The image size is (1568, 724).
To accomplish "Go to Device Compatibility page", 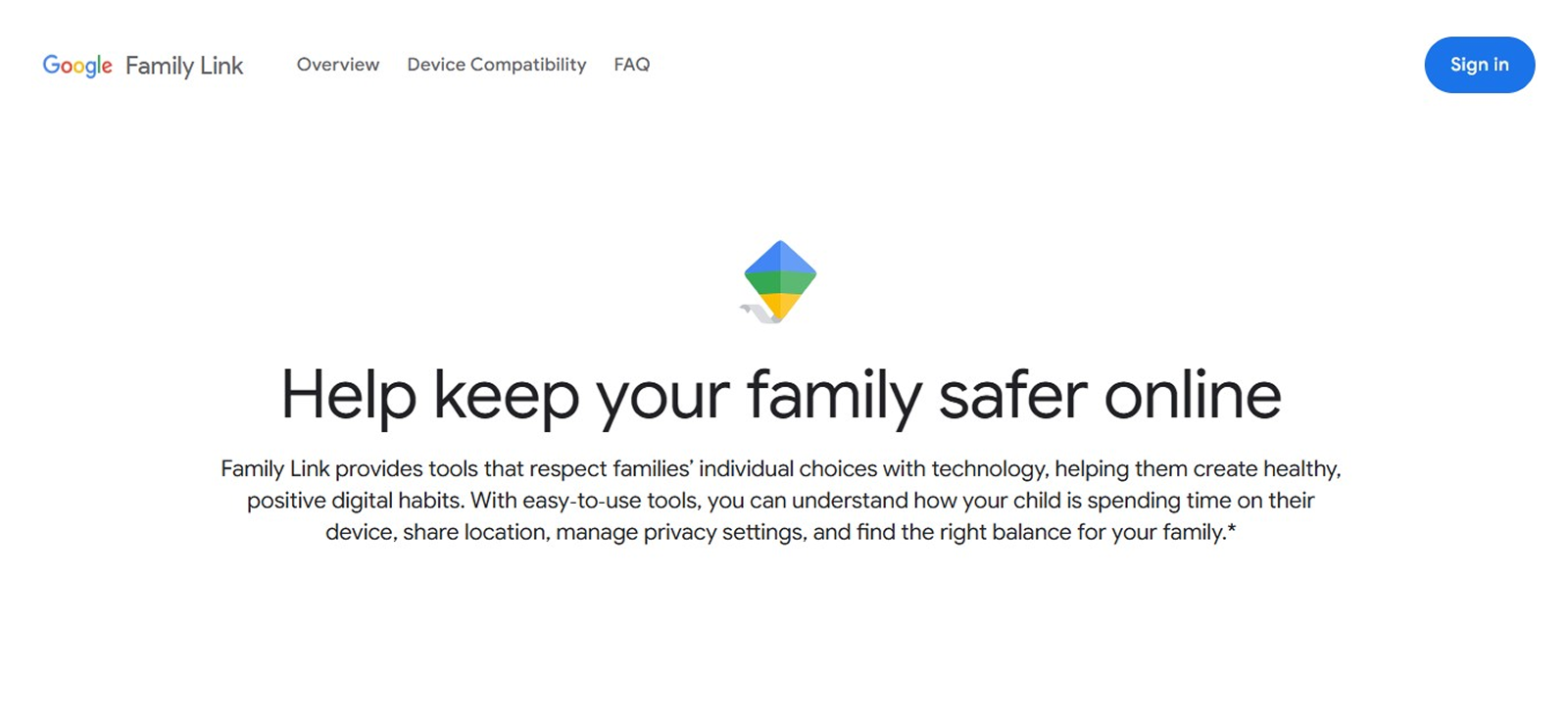I will click(x=497, y=65).
